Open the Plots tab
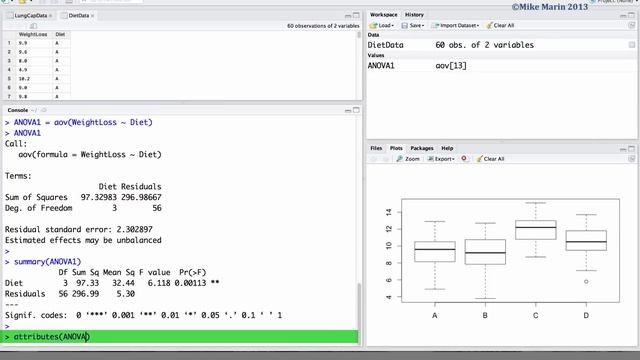The width and height of the screenshot is (640, 360). pyautogui.click(x=396, y=148)
